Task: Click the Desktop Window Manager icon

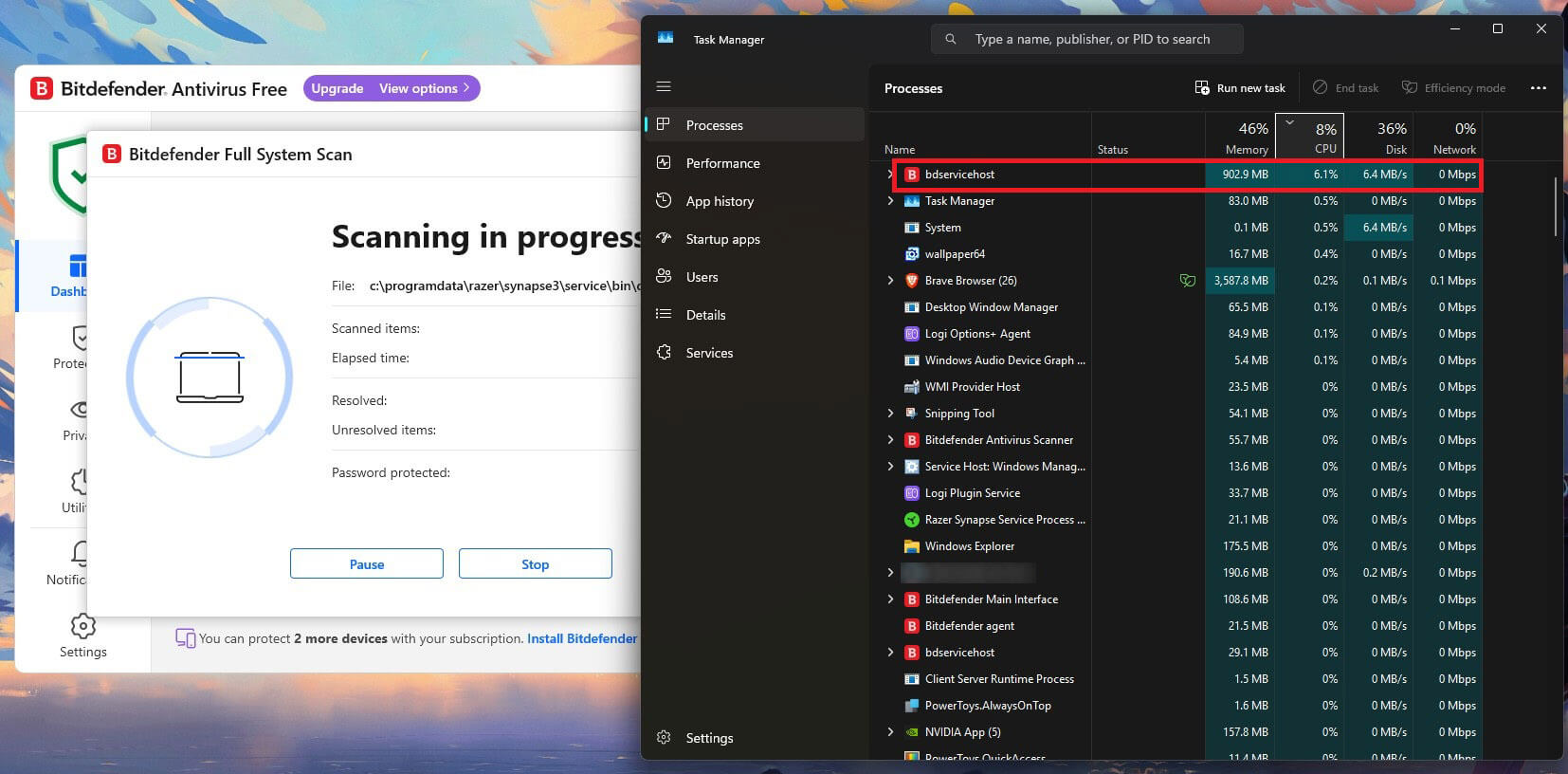Action: 911,307
